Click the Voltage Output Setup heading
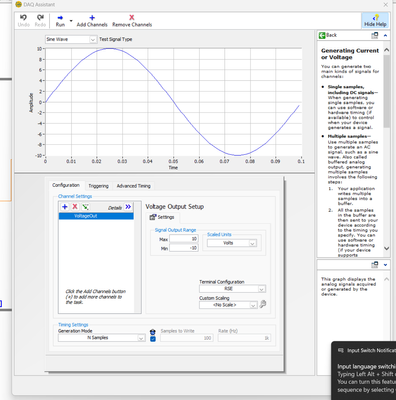 pyautogui.click(x=174, y=207)
